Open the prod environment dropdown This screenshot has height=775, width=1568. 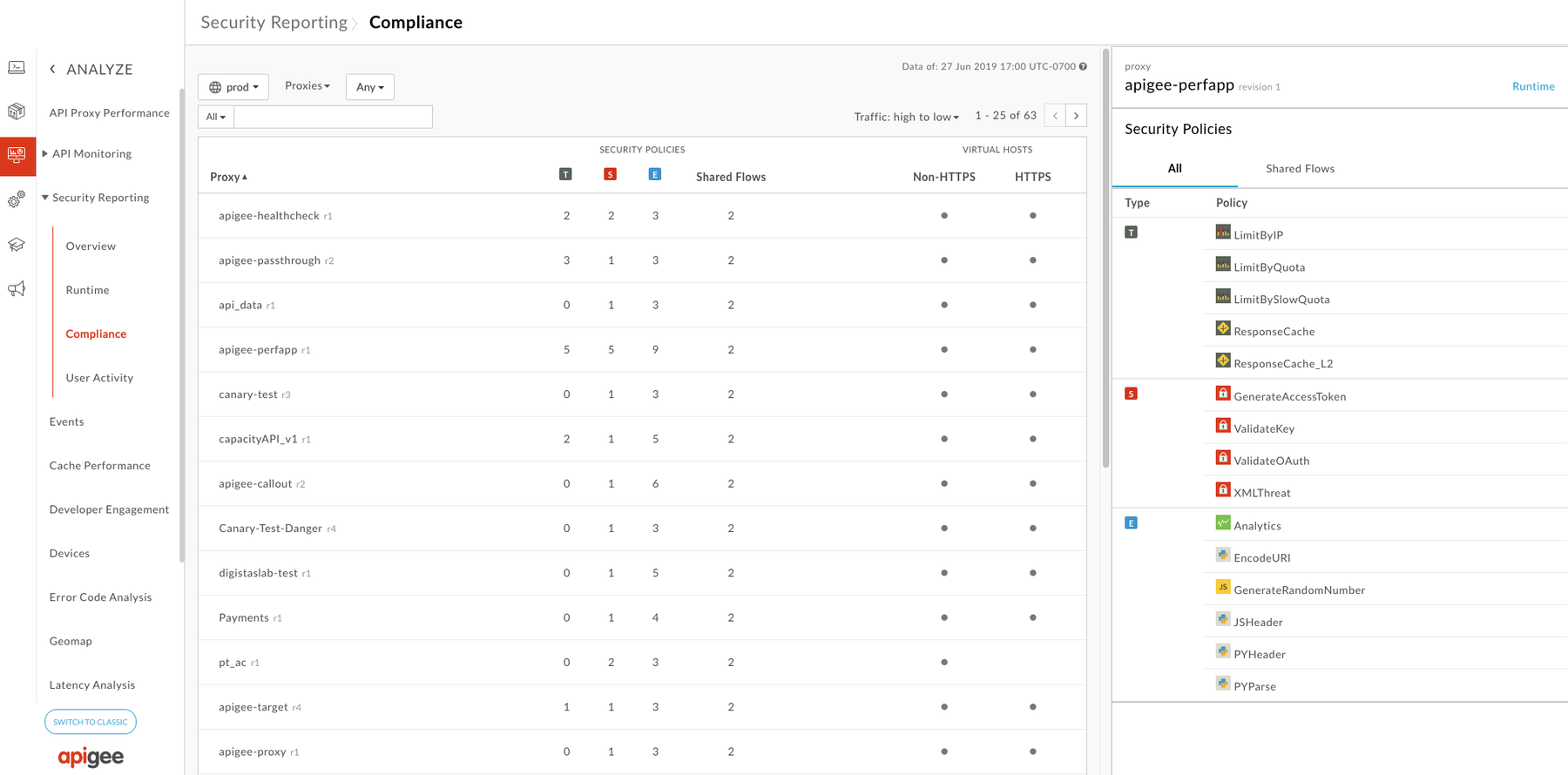pos(233,87)
